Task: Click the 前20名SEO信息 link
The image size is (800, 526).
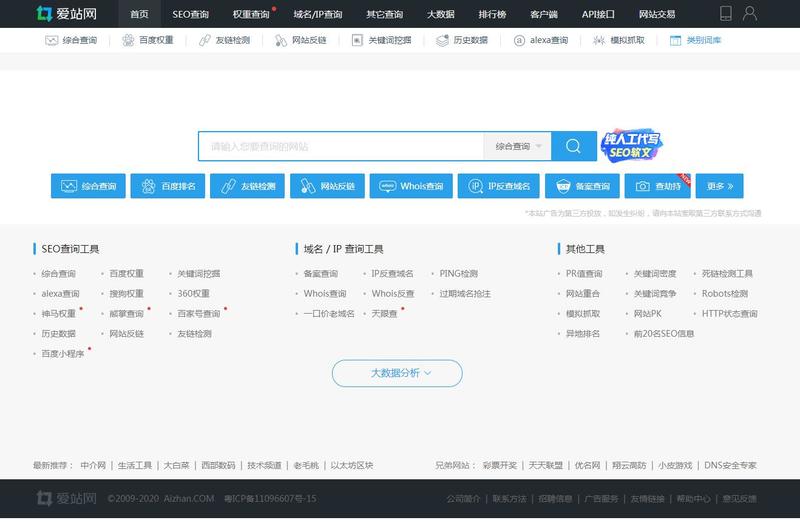Action: click(x=664, y=334)
